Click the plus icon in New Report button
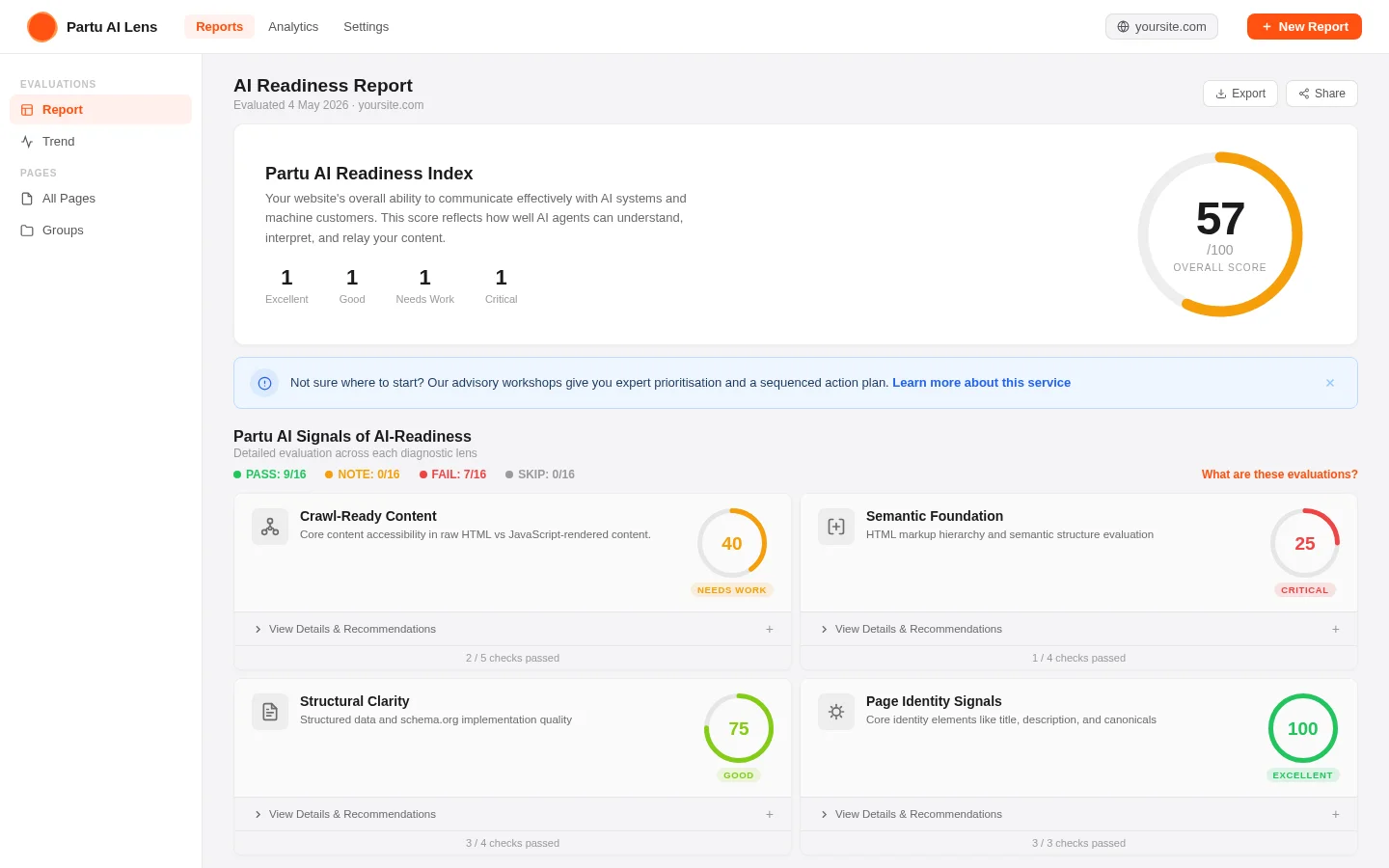Viewport: 1389px width, 868px height. pyautogui.click(x=1266, y=27)
